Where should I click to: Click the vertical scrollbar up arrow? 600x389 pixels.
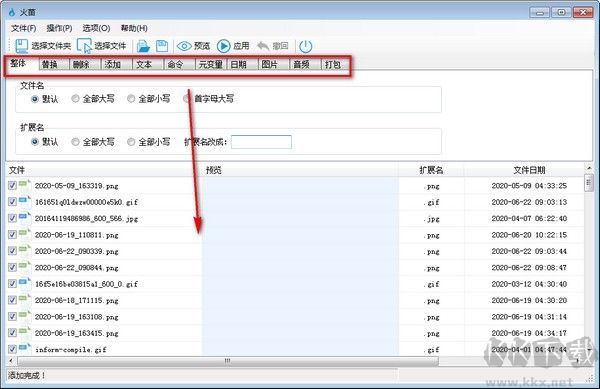589,168
